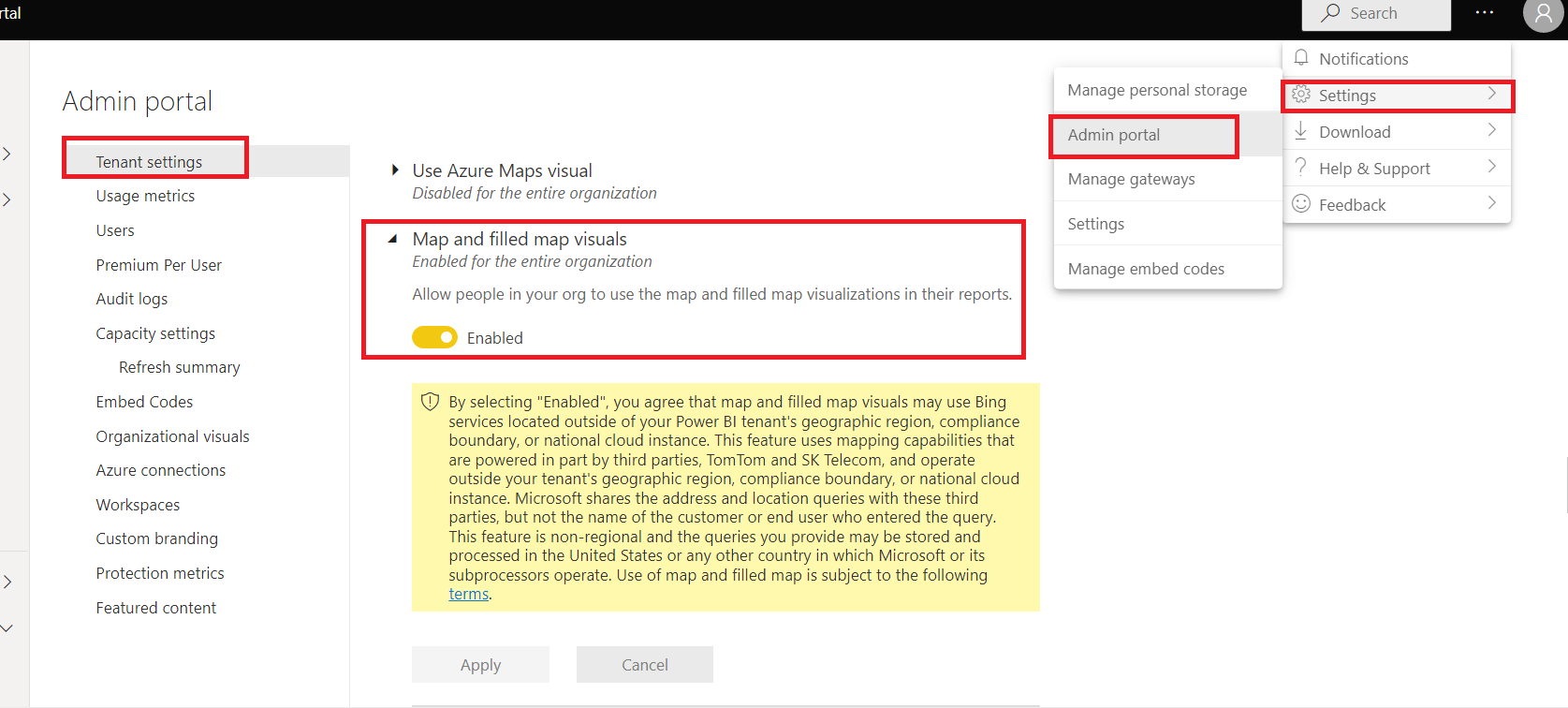Screen dimensions: 1568x708
Task: Expand the Download submenu chevron
Action: (x=1492, y=130)
